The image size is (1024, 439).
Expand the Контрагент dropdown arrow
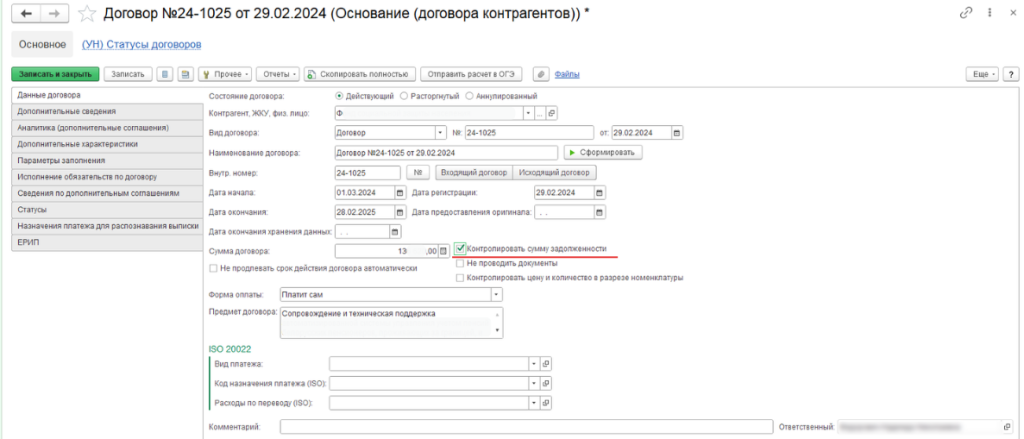(x=528, y=114)
